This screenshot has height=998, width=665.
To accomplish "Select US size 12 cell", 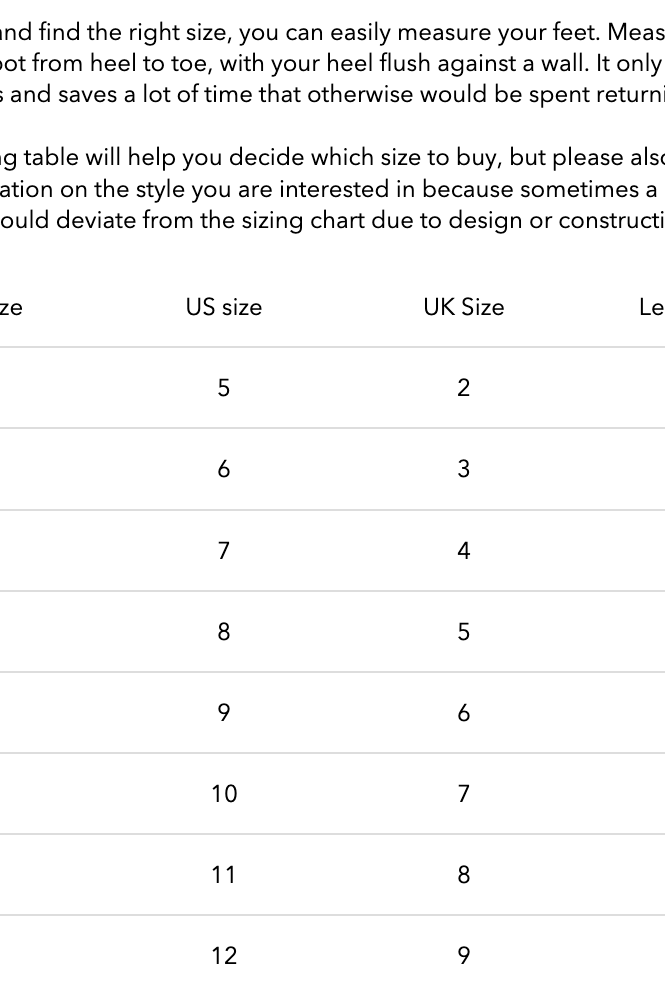I will [x=223, y=956].
